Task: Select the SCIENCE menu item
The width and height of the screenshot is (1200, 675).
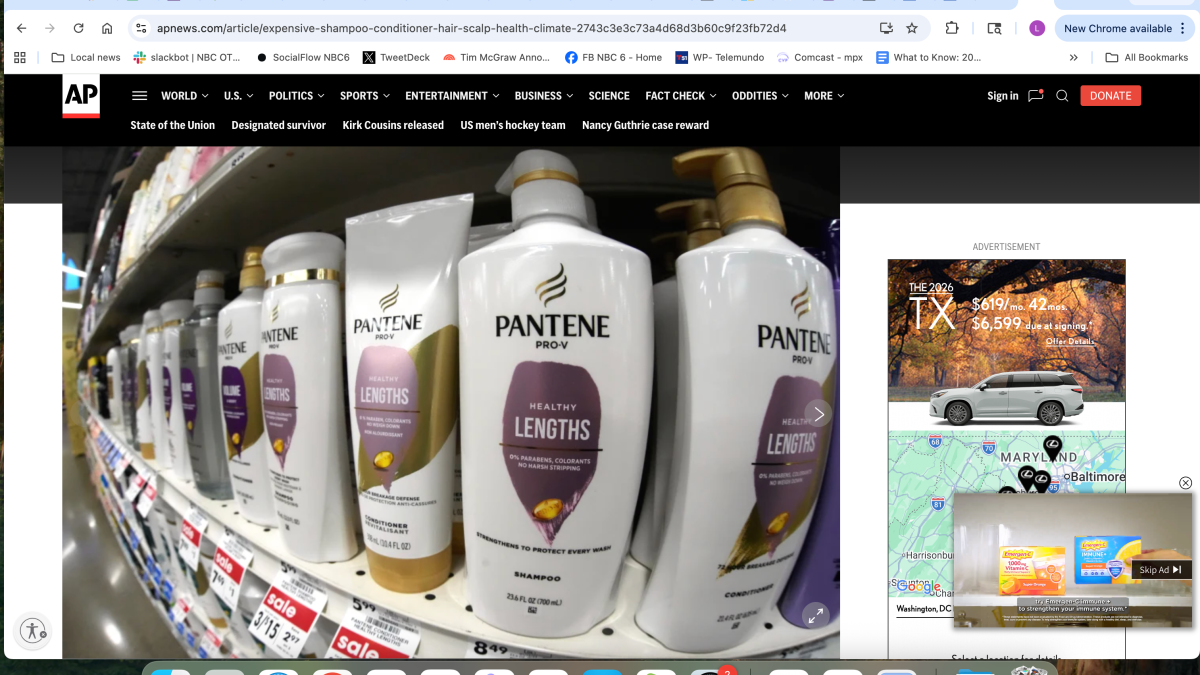Action: point(609,95)
